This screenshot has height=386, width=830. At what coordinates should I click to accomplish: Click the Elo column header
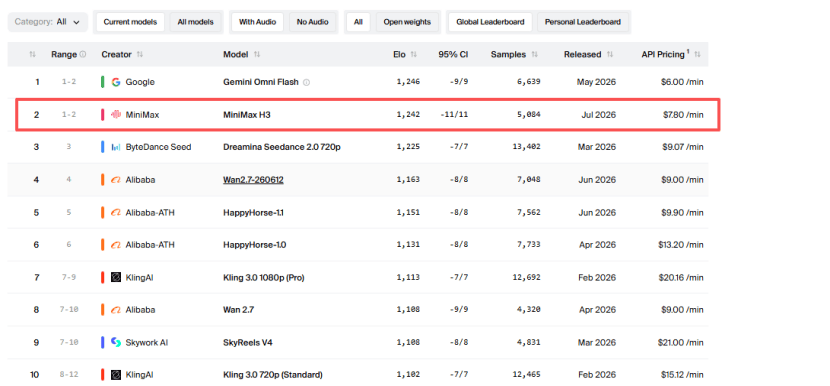click(399, 55)
